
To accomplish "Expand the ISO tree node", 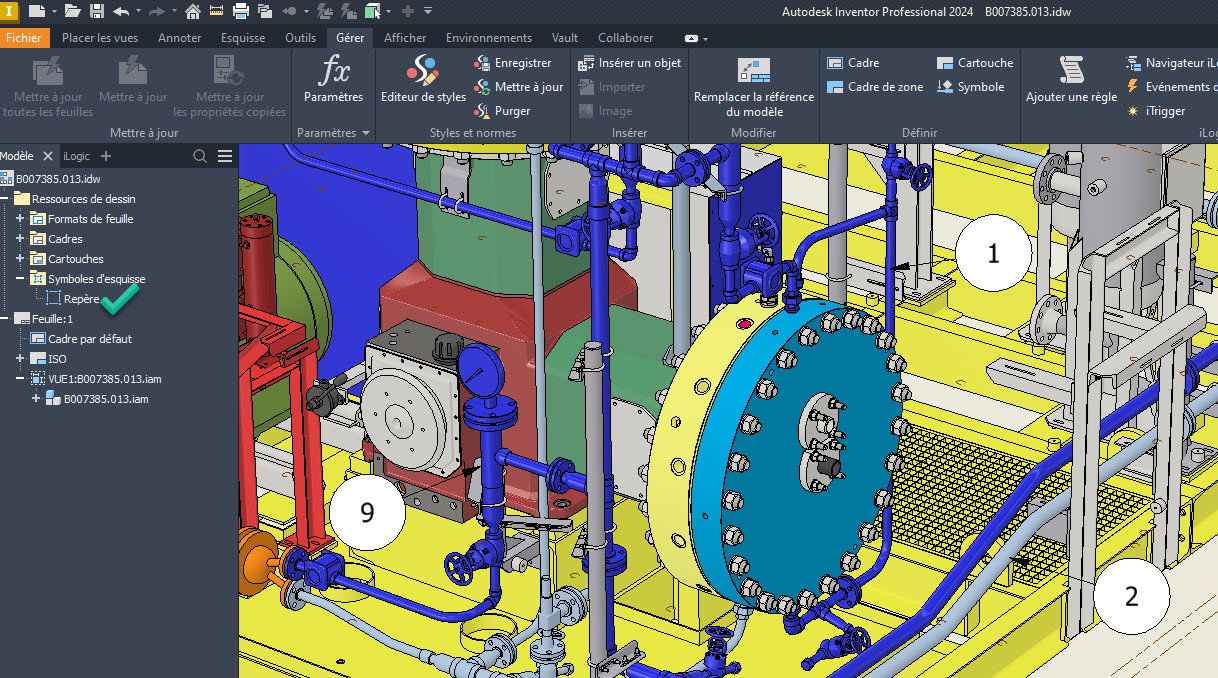I will tap(20, 359).
